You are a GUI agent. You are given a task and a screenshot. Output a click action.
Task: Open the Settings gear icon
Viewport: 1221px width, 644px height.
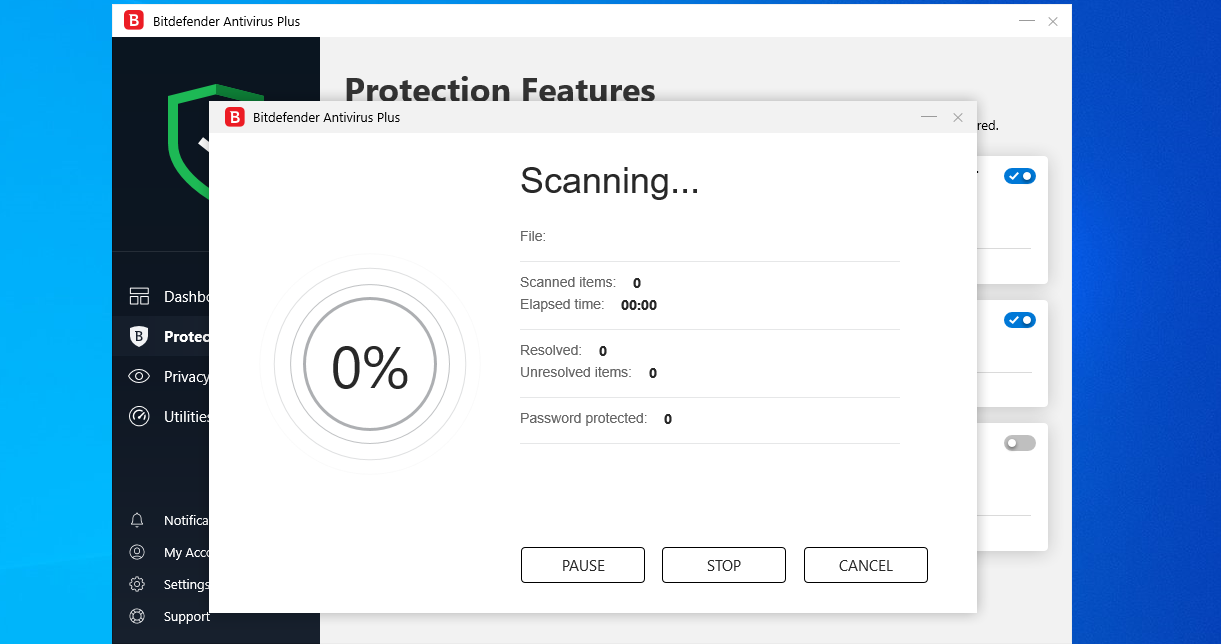click(x=138, y=584)
